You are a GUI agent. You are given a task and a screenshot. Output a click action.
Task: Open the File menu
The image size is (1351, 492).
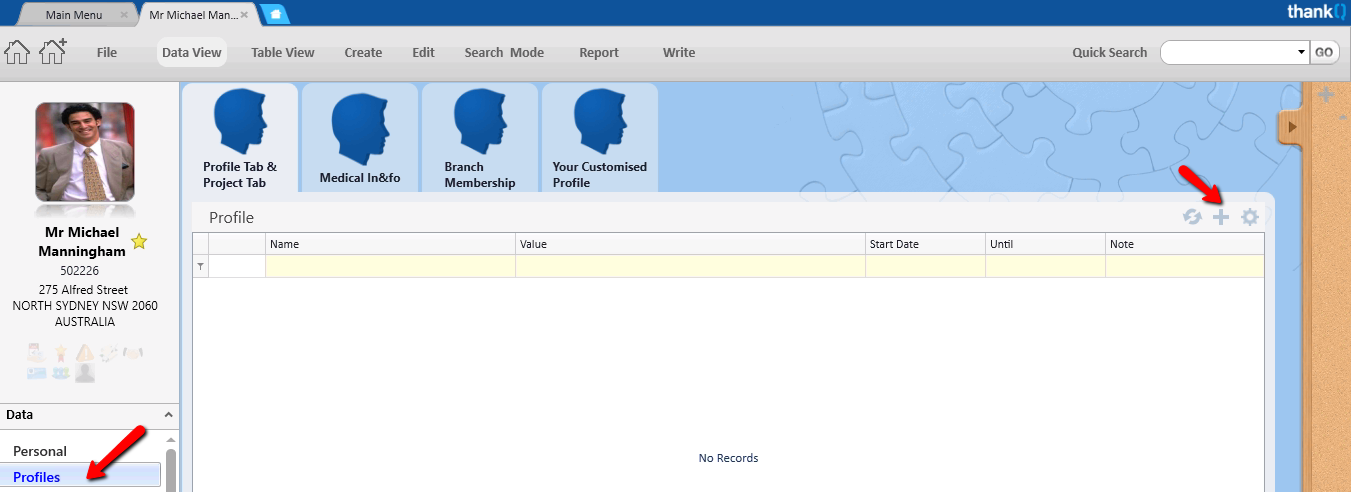pyautogui.click(x=107, y=53)
